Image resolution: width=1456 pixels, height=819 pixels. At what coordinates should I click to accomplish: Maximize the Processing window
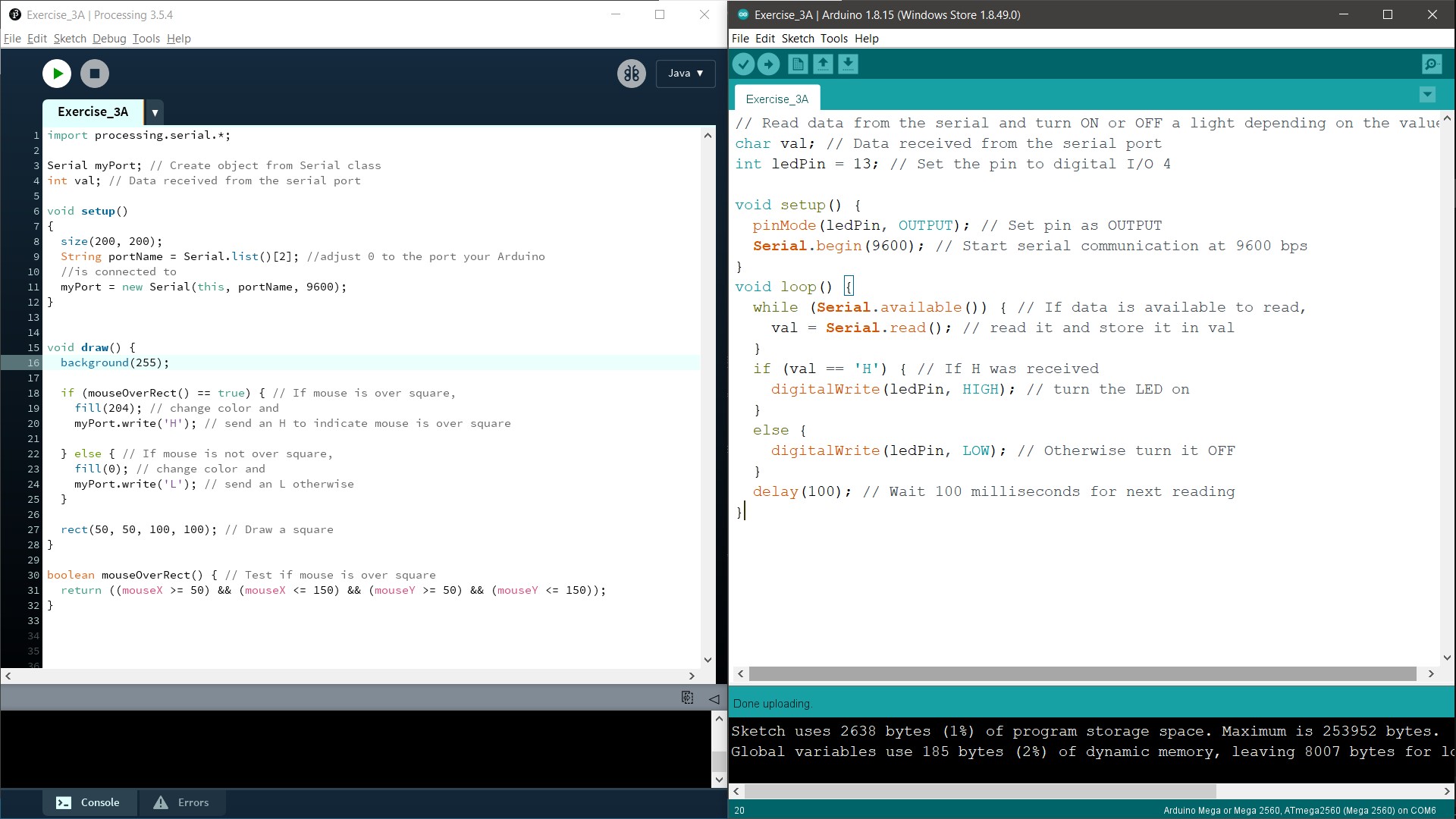pos(660,14)
